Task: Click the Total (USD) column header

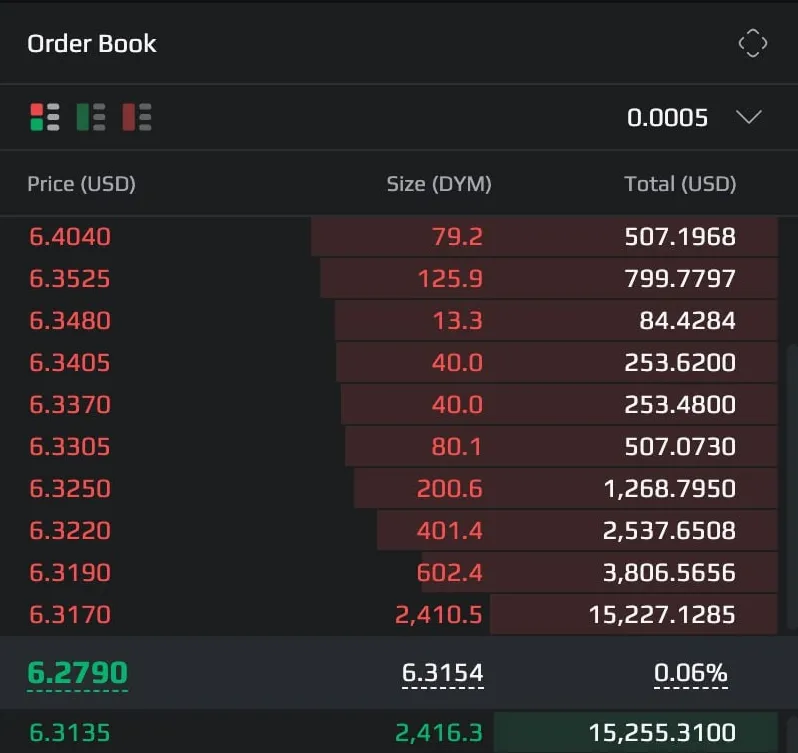Action: (x=680, y=184)
